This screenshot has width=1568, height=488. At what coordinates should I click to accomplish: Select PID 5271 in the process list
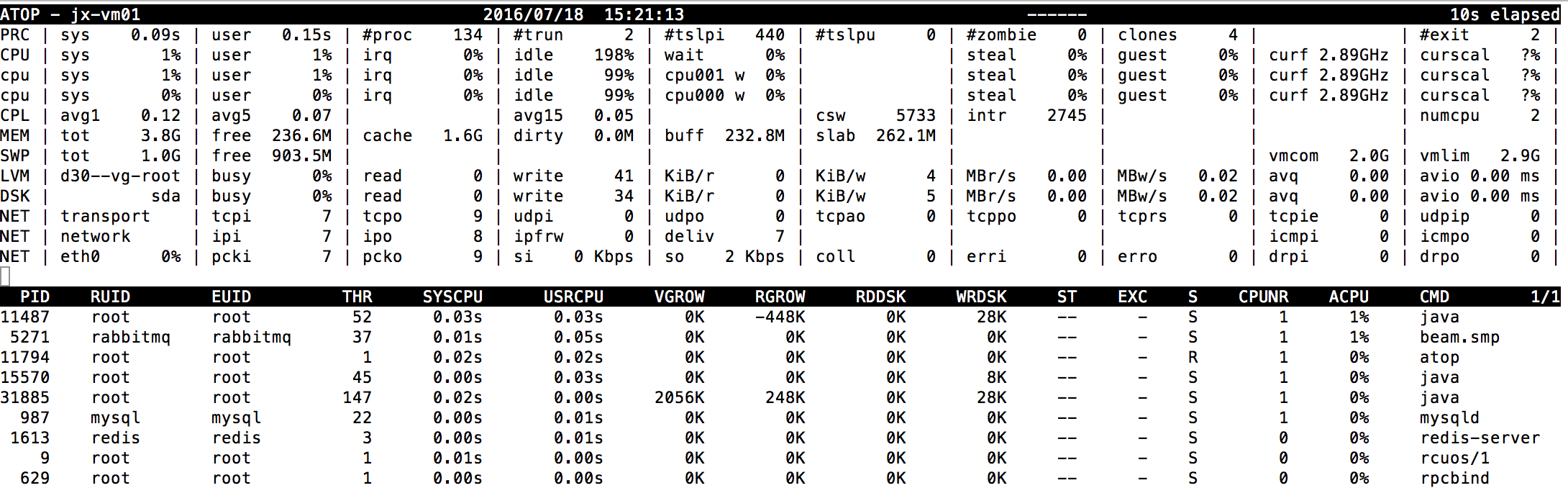29,337
